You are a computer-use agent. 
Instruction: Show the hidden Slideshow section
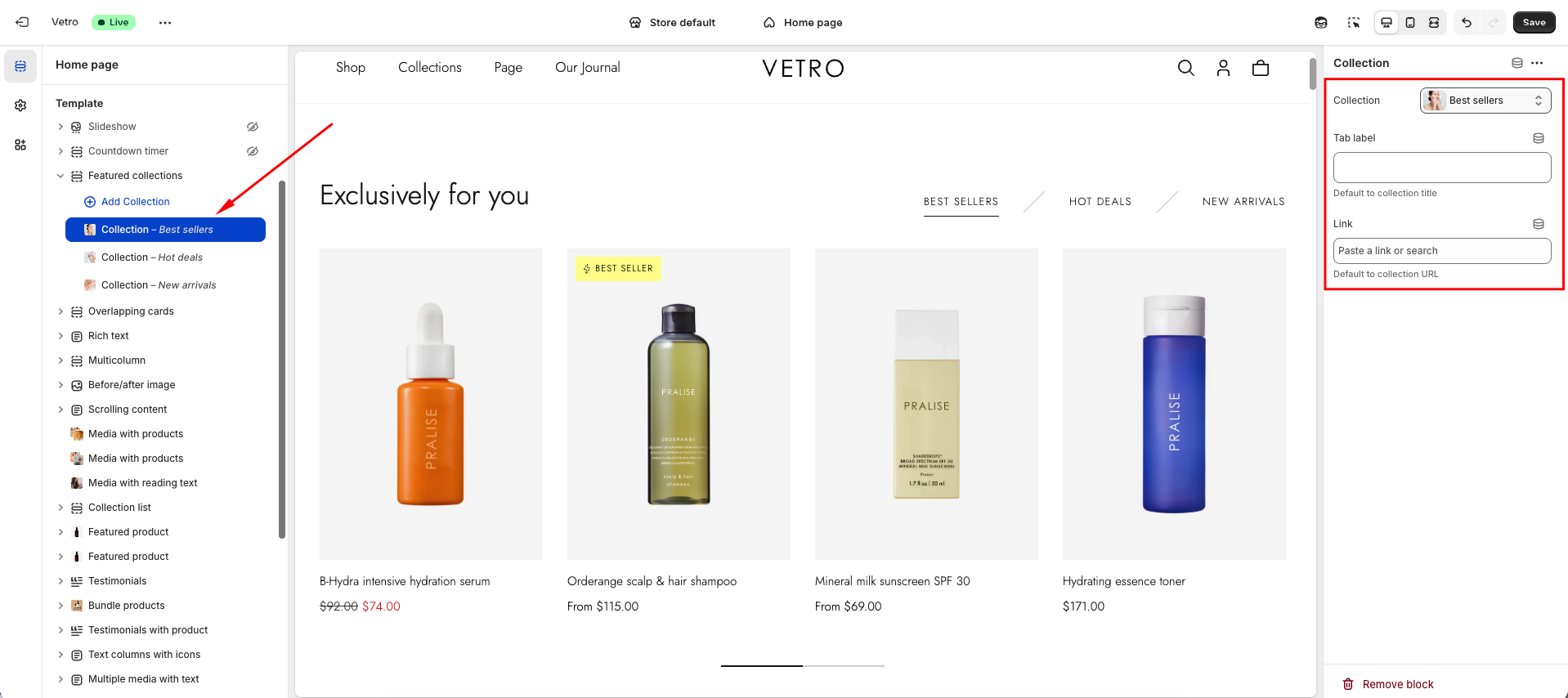pyautogui.click(x=253, y=127)
